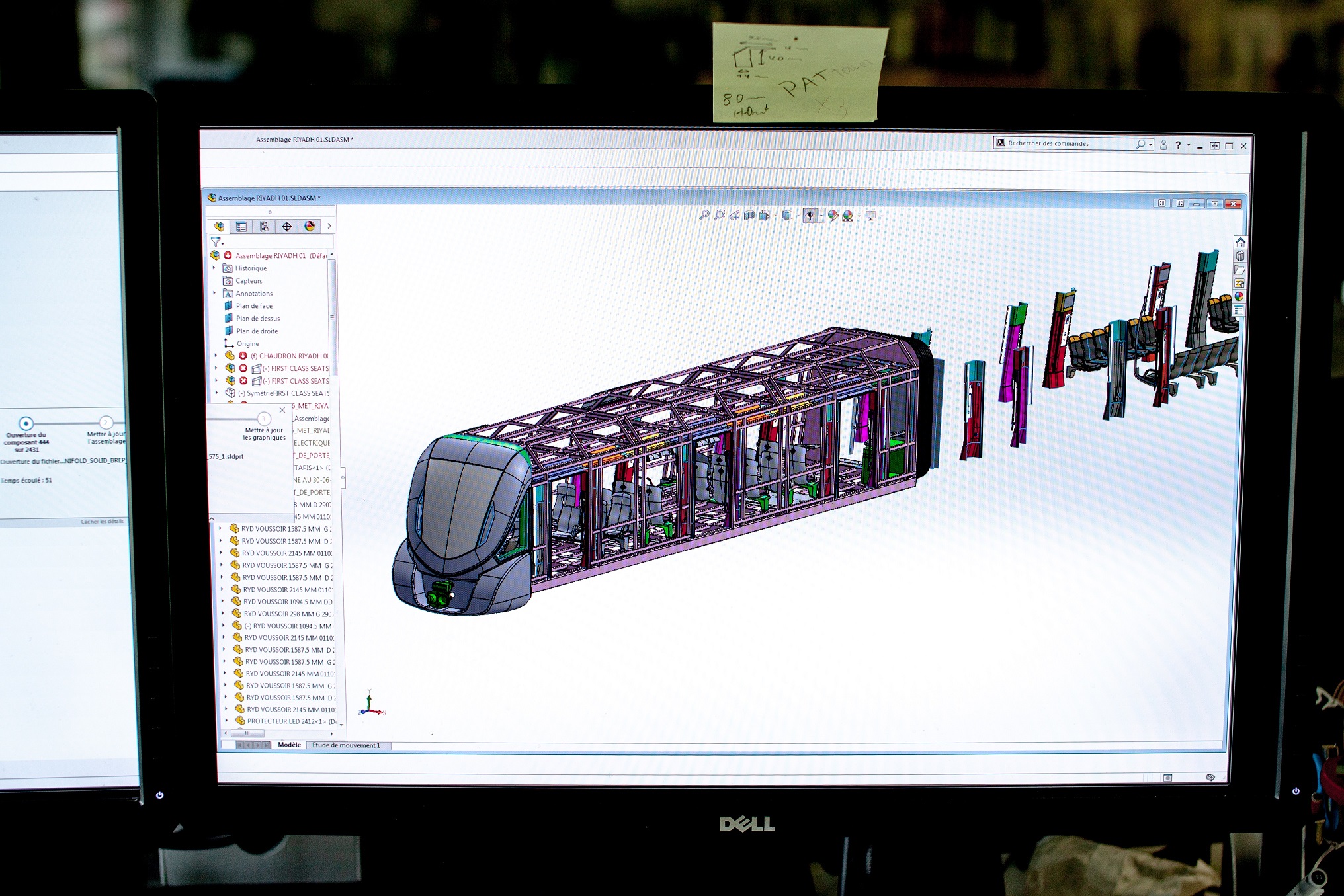The image size is (1344, 896).
Task: Collapse the popup with the chevron-up arrow
Action: pos(212,519)
